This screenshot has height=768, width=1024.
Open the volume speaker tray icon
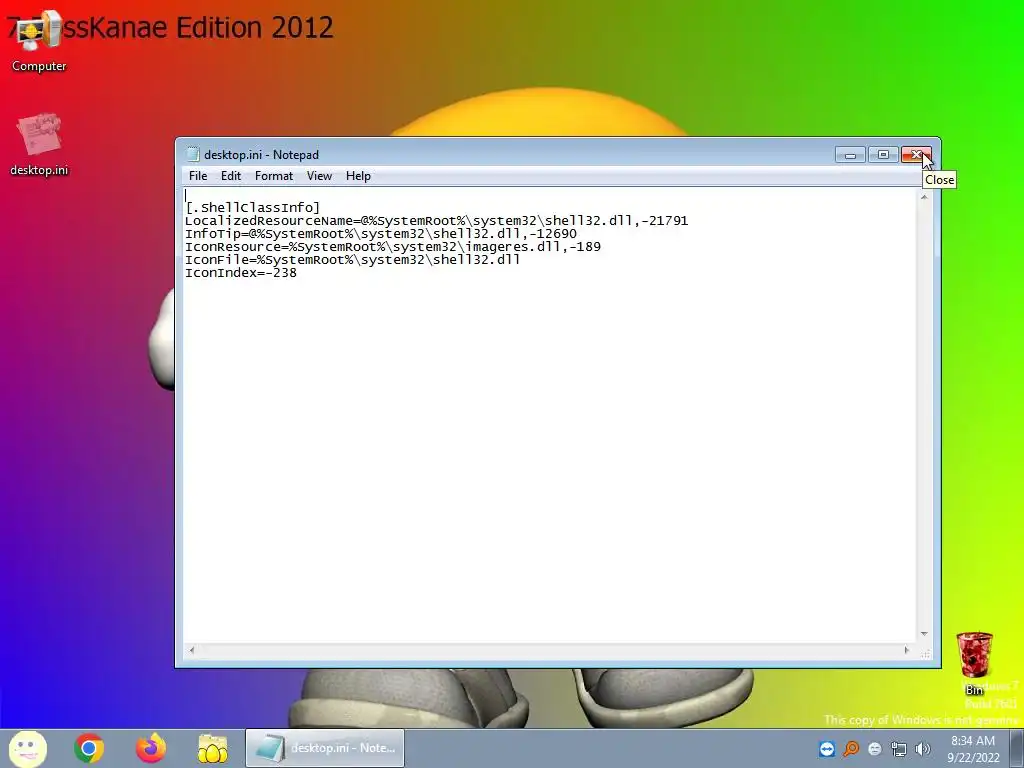923,749
